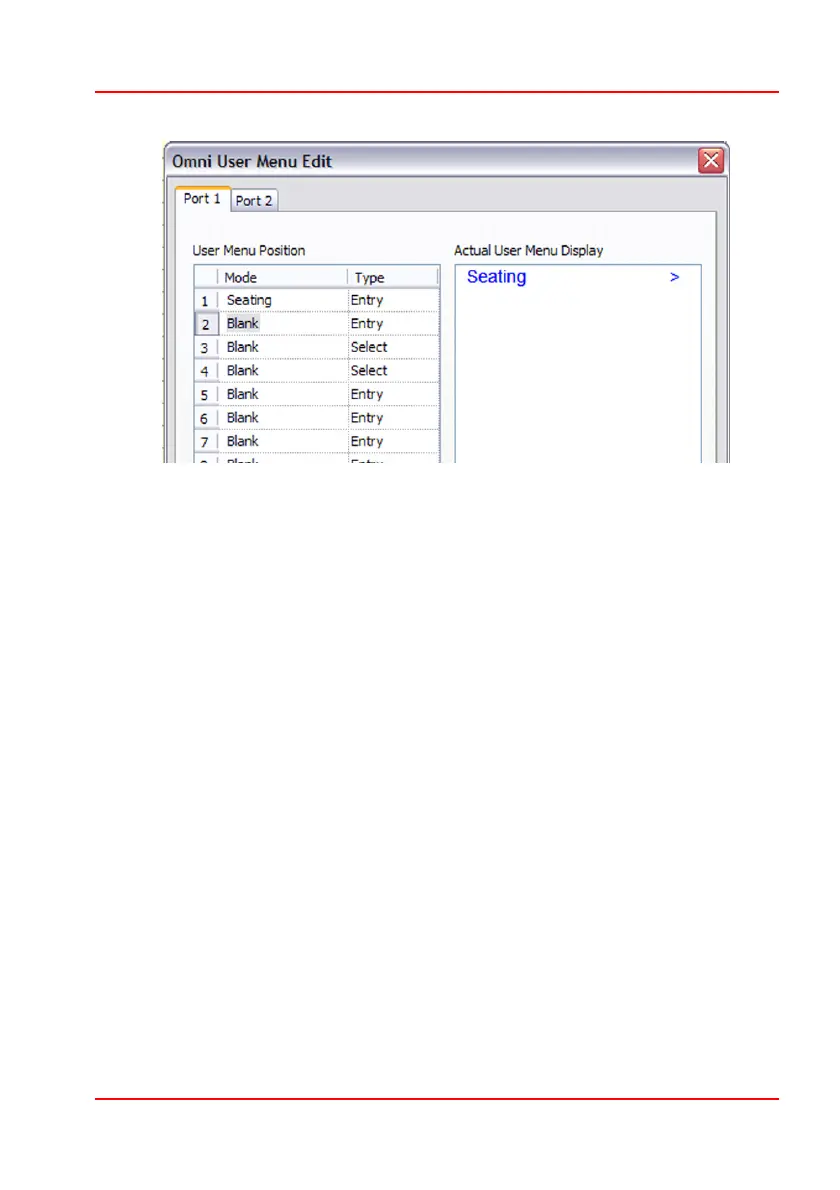Viewport: 840px width, 1190px height.
Task: Click Seating in Actual User Menu Display
Action: pos(496,278)
